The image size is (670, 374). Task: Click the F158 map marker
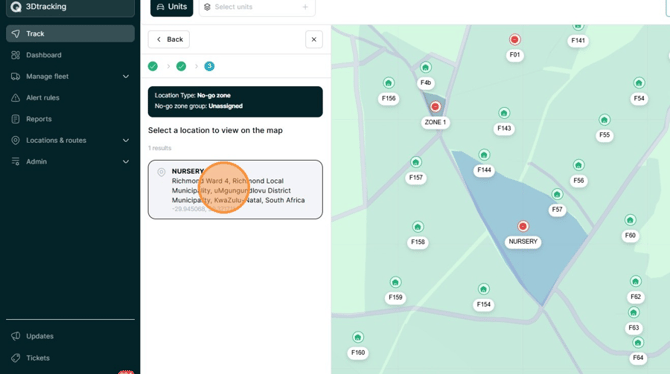(417, 227)
